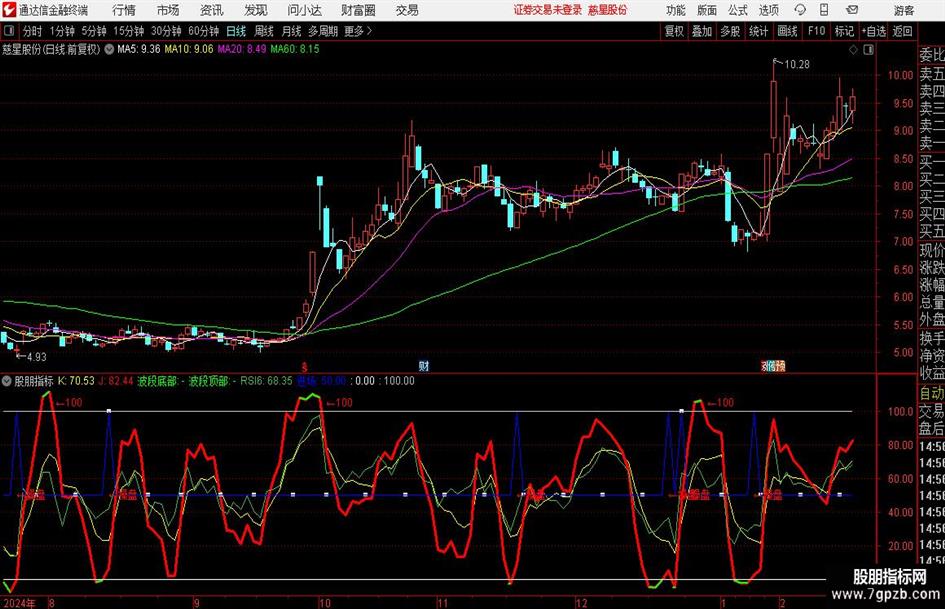Click the 2024年 date axis label

tap(19, 603)
